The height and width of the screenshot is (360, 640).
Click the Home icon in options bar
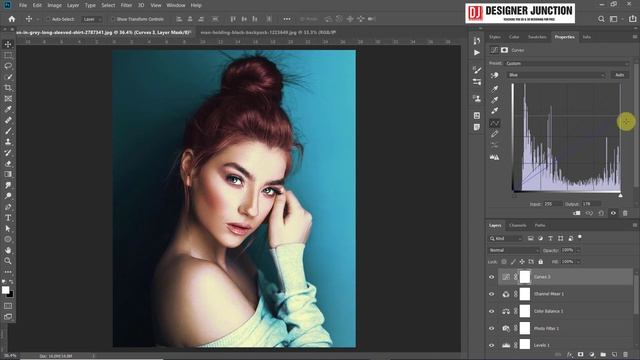coord(12,19)
